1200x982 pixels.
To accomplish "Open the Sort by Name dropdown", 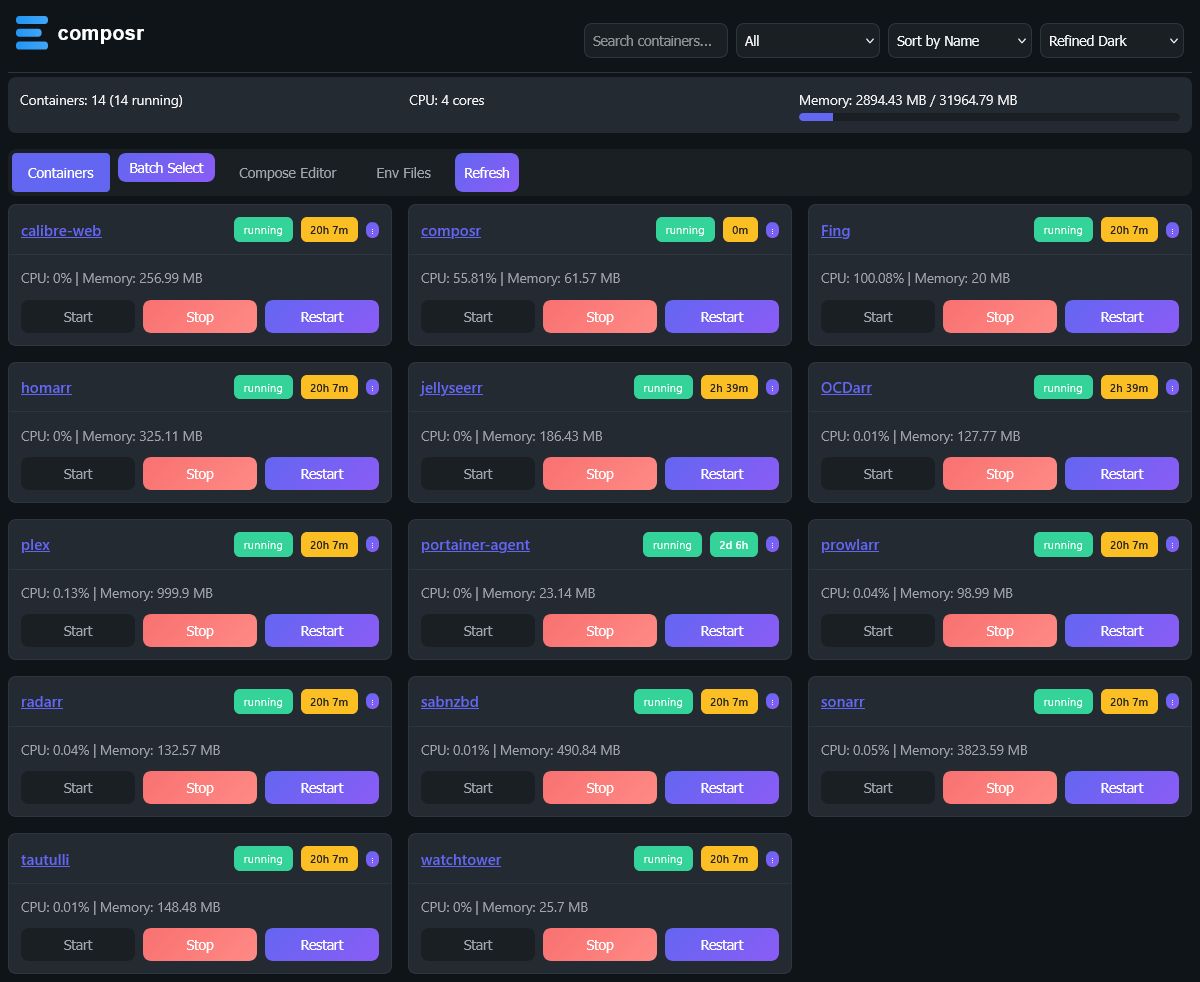I will click(959, 40).
